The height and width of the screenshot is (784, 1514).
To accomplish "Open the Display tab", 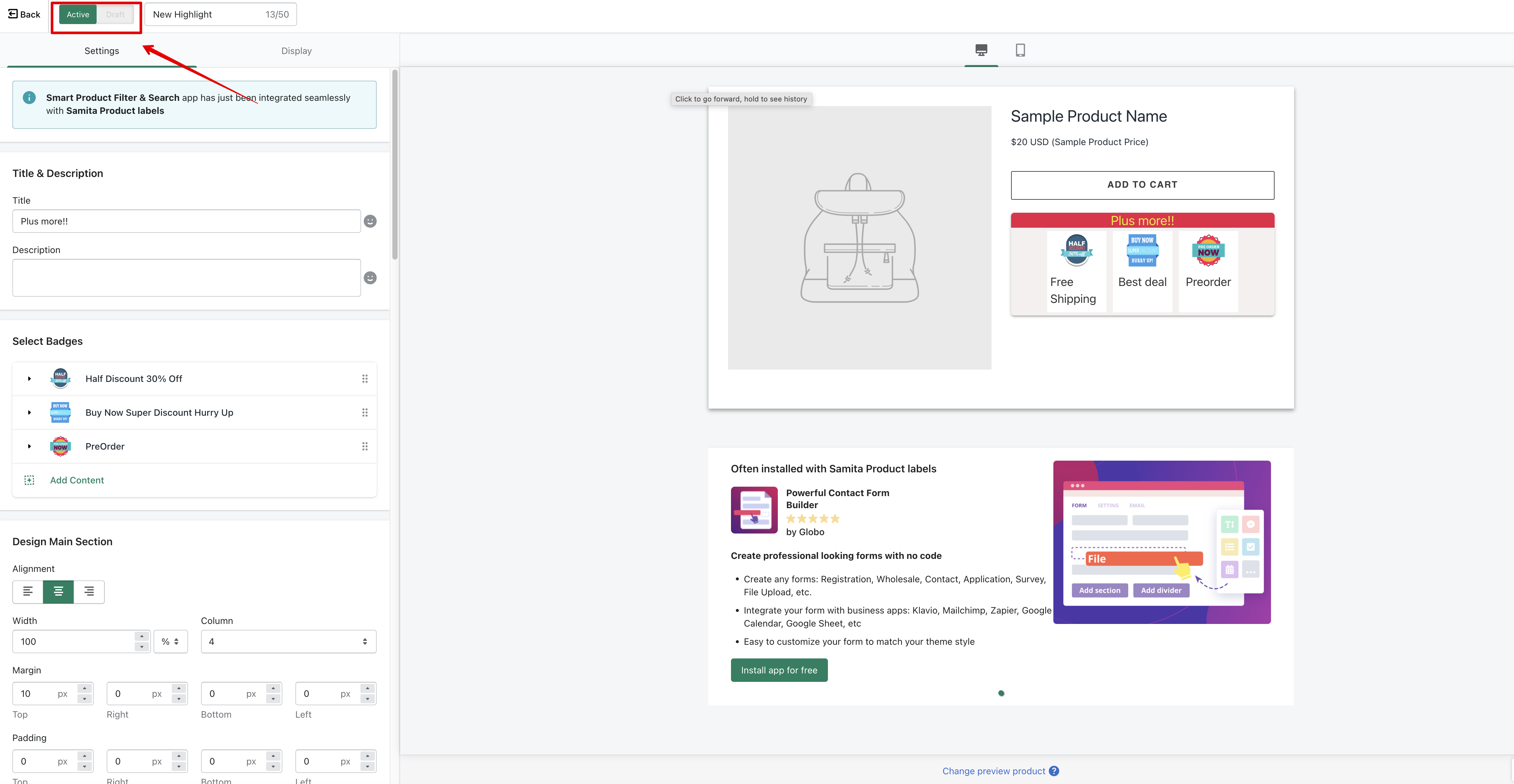I will click(296, 50).
